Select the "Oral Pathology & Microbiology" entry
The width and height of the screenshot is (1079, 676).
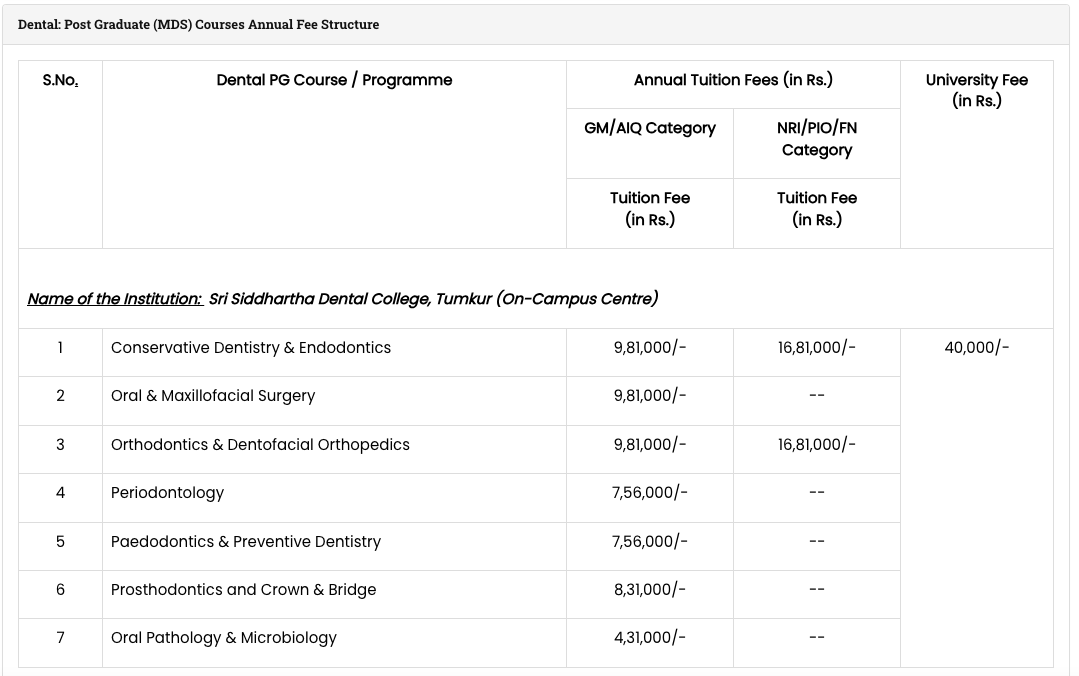224,637
